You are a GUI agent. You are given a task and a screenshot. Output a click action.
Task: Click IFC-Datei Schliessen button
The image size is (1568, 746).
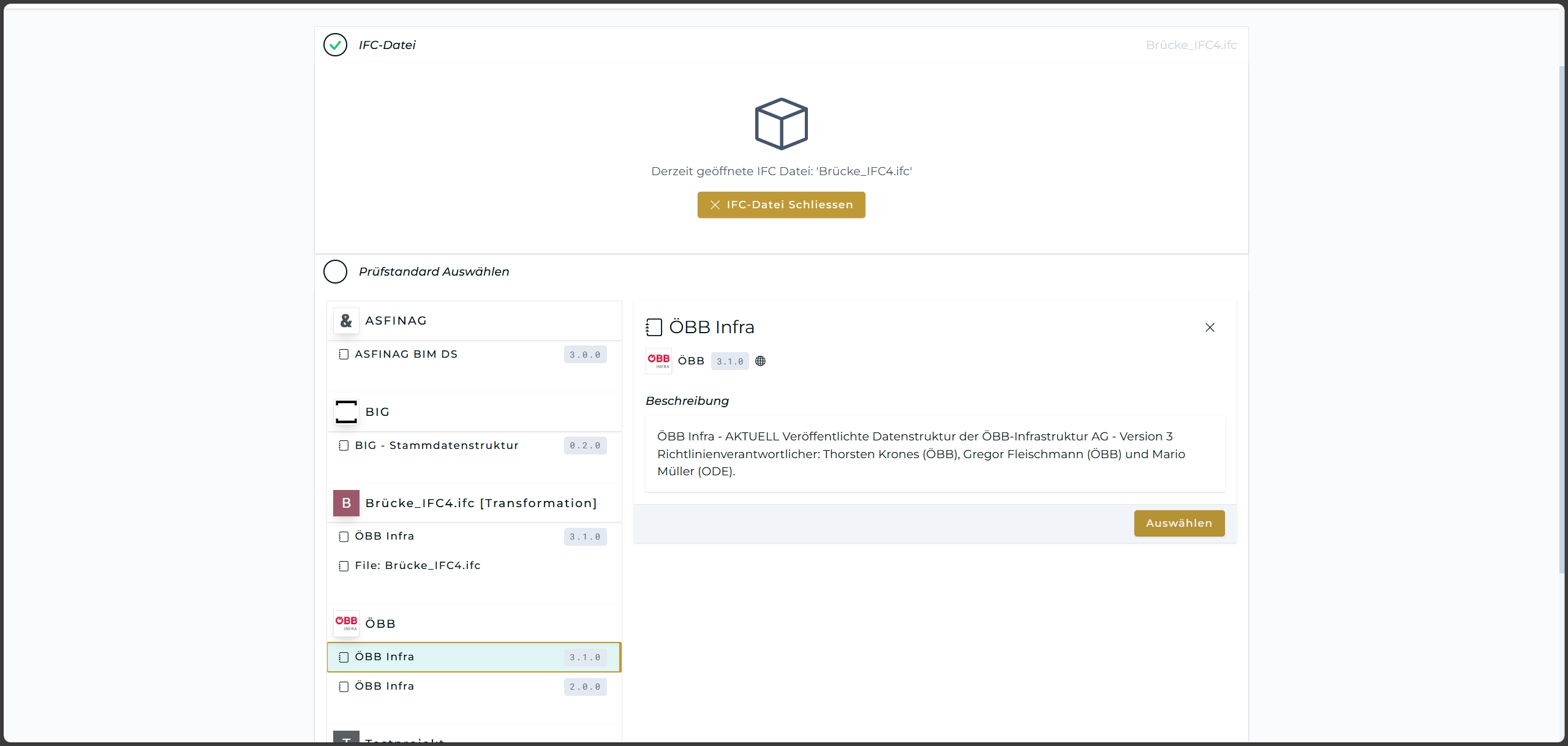pyautogui.click(x=781, y=205)
